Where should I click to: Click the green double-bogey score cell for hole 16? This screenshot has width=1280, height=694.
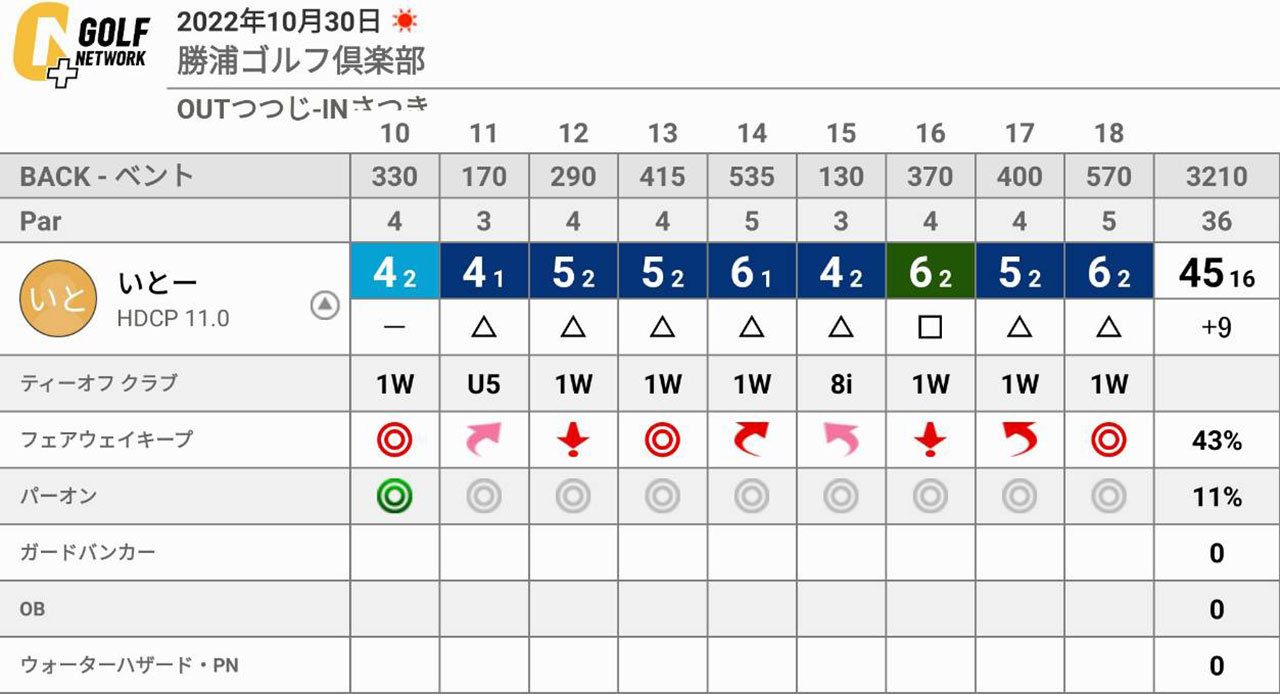[930, 271]
